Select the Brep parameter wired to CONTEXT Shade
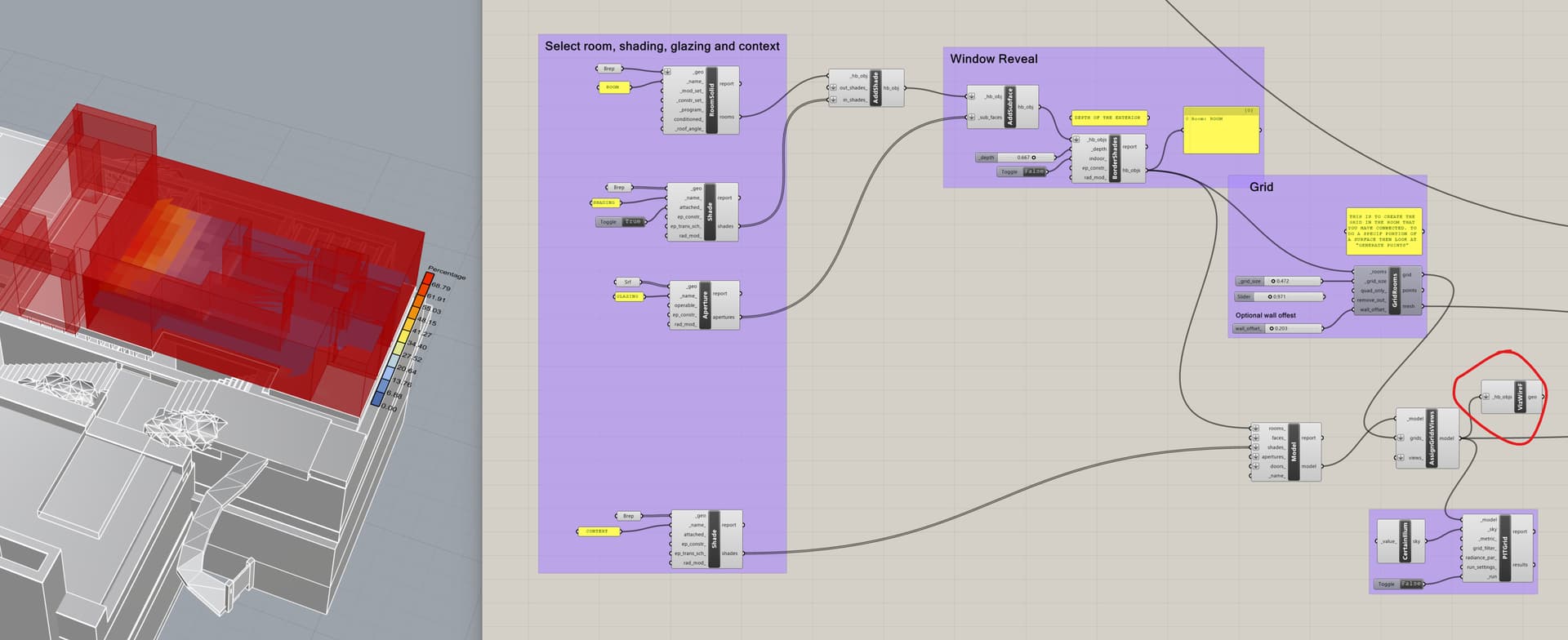 [628, 516]
